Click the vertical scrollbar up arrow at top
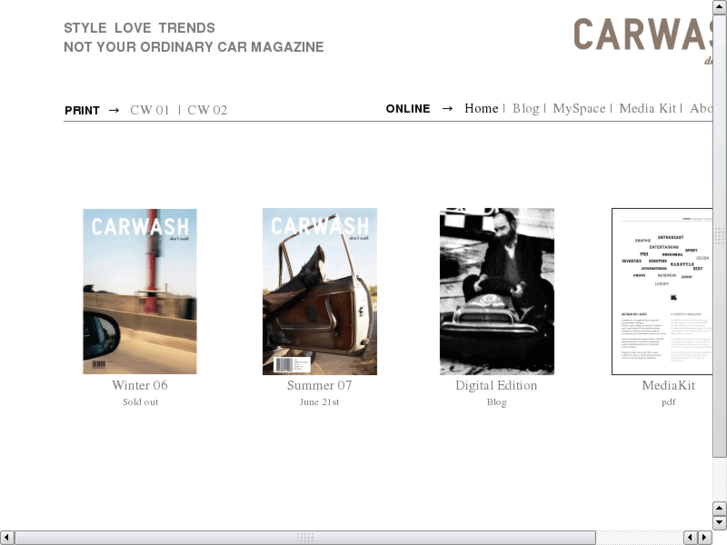Image resolution: width=727 pixels, height=545 pixels. (720, 6)
